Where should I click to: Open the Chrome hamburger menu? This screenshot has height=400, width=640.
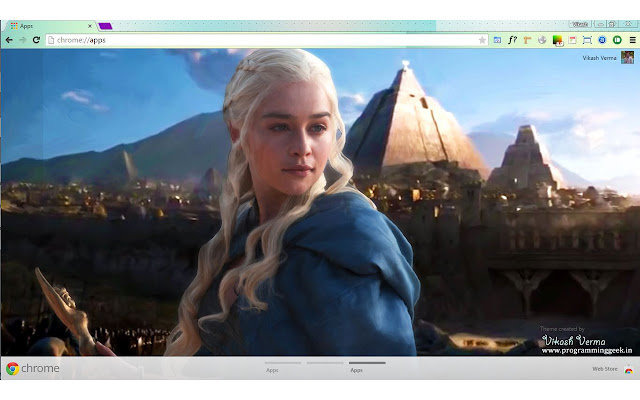click(x=632, y=40)
